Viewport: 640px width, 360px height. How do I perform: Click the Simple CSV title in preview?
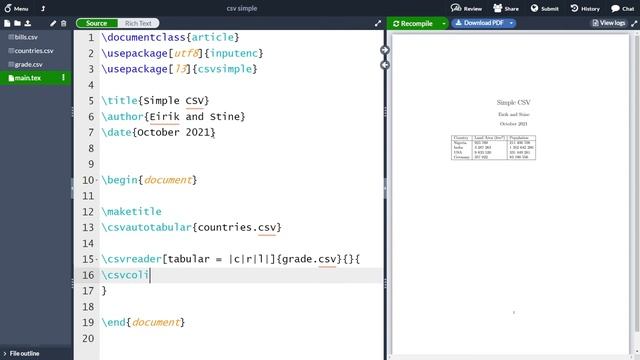tap(513, 102)
